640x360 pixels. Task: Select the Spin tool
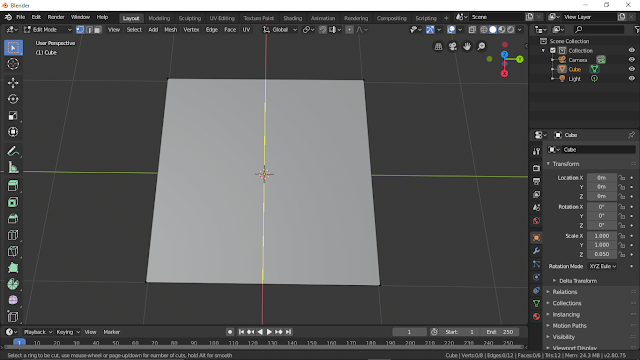click(13, 284)
